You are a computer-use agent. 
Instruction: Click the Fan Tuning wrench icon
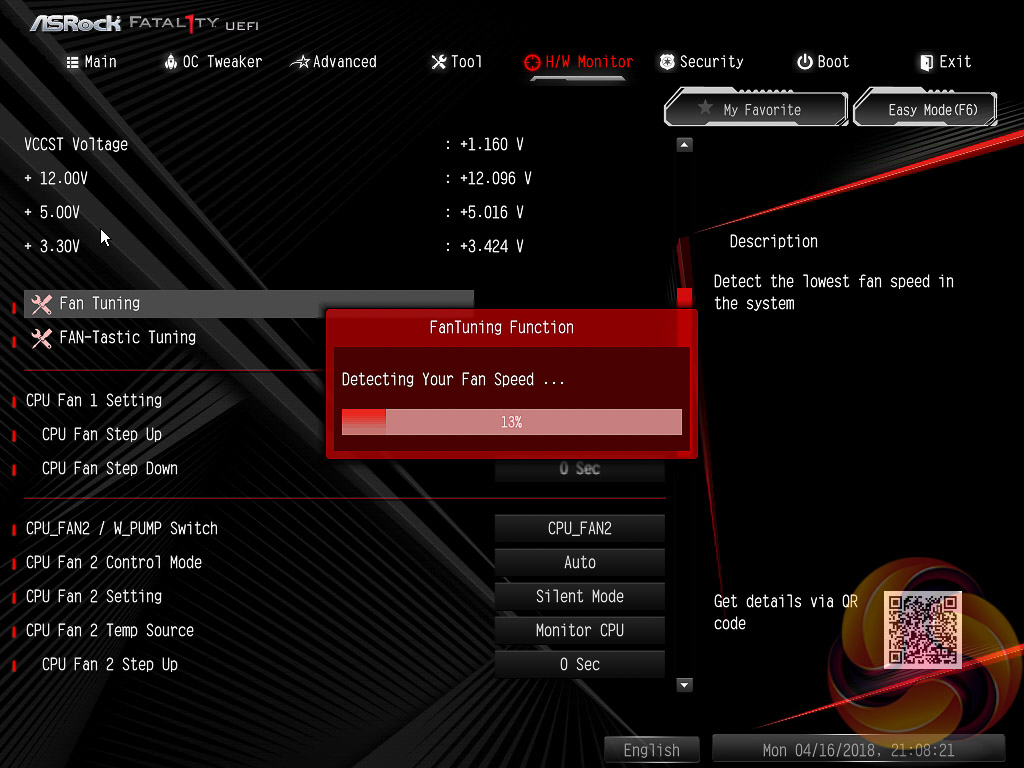[x=41, y=304]
